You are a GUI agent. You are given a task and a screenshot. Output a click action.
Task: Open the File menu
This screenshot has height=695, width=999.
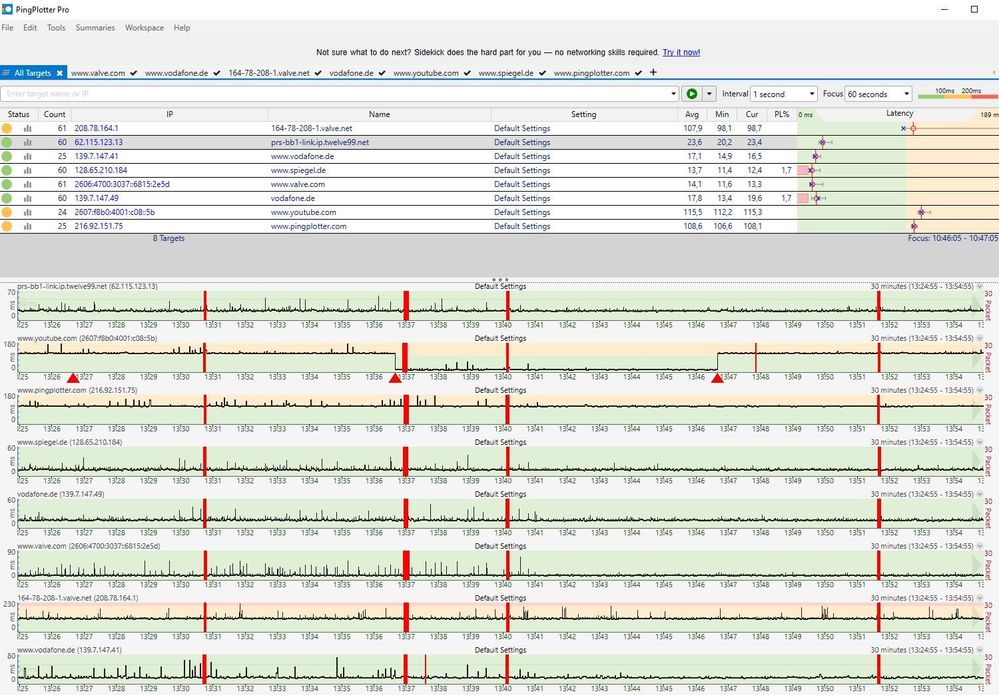tap(8, 28)
